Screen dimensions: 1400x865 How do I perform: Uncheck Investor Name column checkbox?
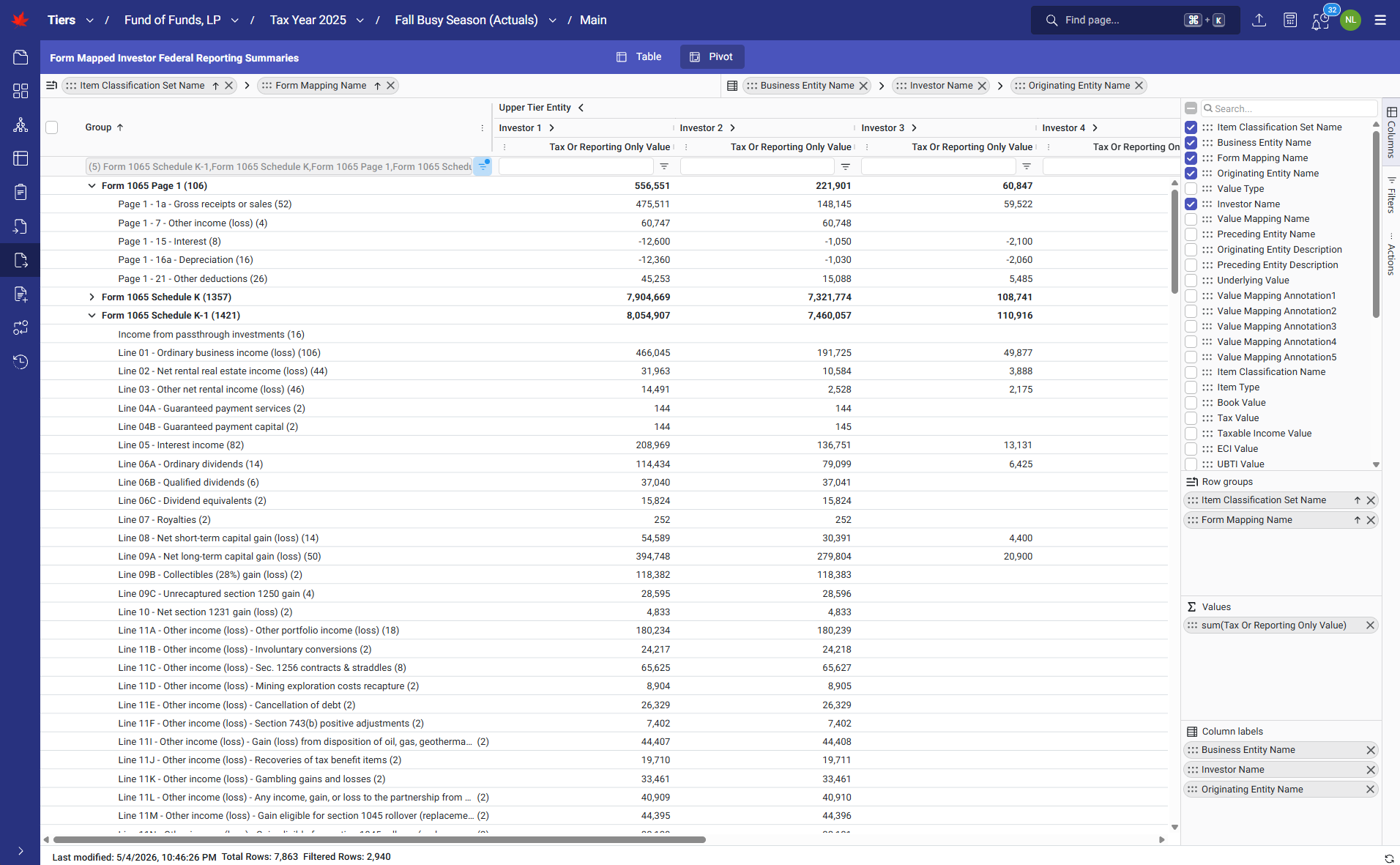click(x=1191, y=204)
